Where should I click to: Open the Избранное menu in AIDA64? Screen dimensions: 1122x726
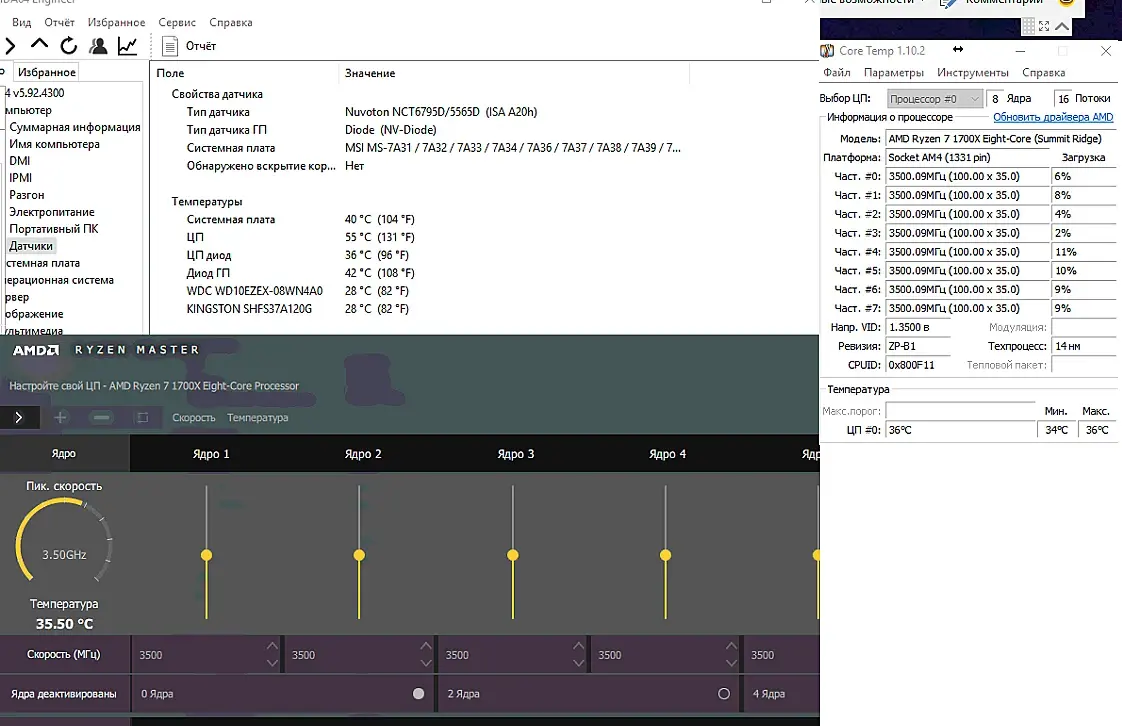click(x=116, y=22)
